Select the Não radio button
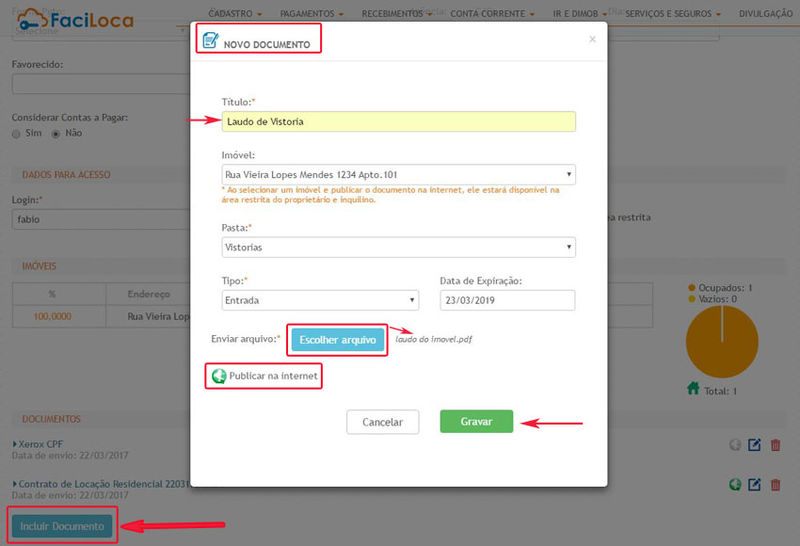This screenshot has height=546, width=800. pyautogui.click(x=56, y=133)
